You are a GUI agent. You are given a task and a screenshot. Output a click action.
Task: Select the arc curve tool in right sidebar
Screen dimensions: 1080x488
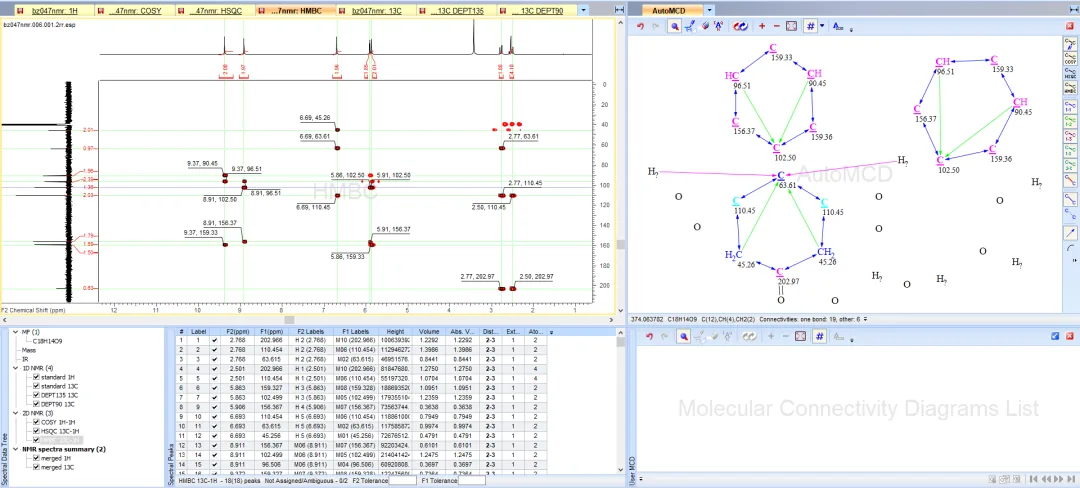(x=1070, y=248)
